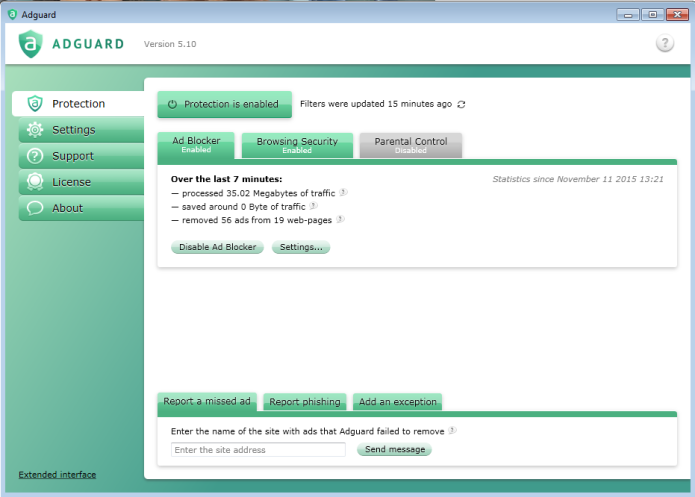Viewport: 695px width, 497px height.
Task: Click Adguard icon in window title bar
Action: point(12,15)
